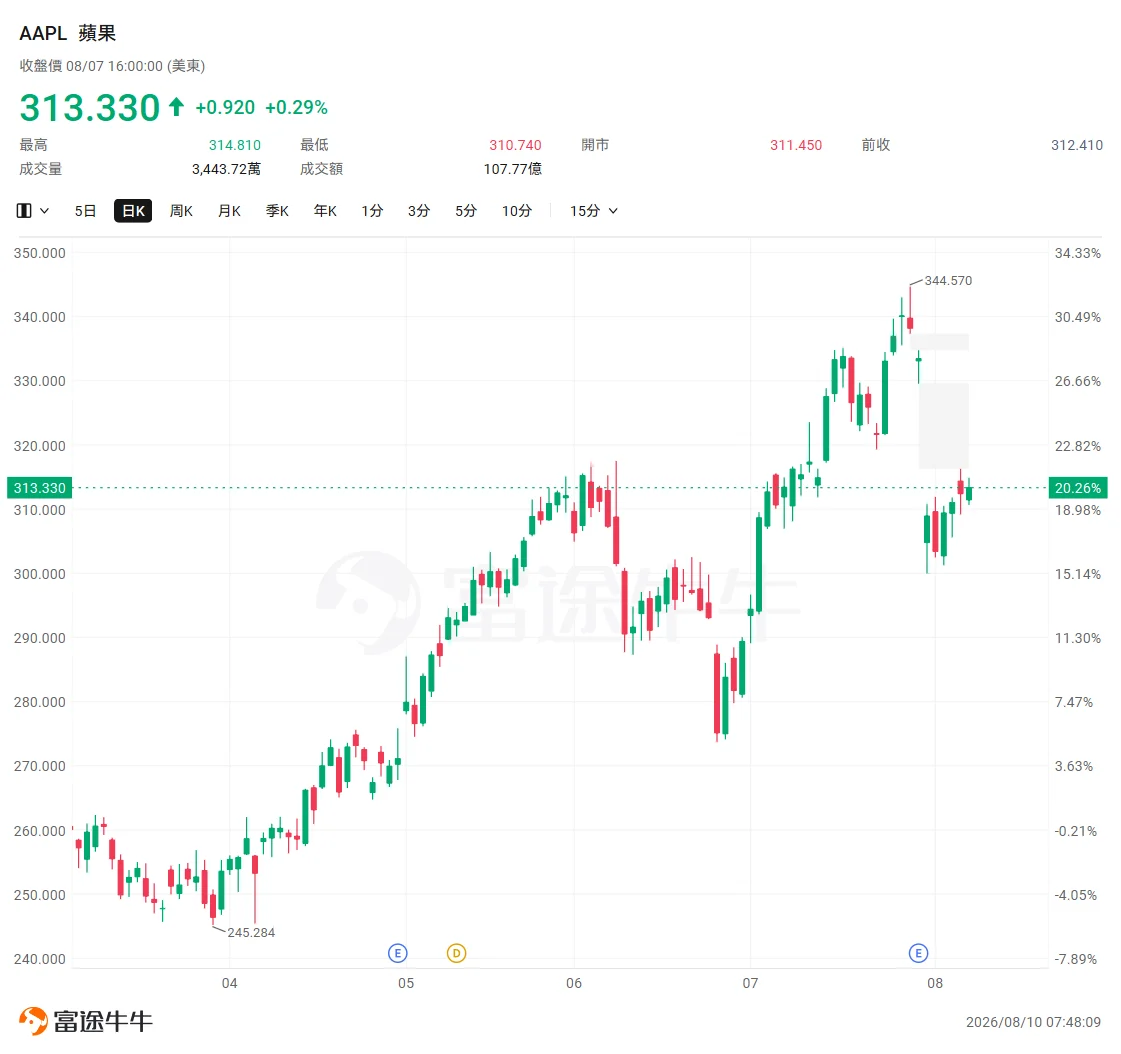Click the blue earnings E marker near 05
1121x1054 pixels.
397,953
